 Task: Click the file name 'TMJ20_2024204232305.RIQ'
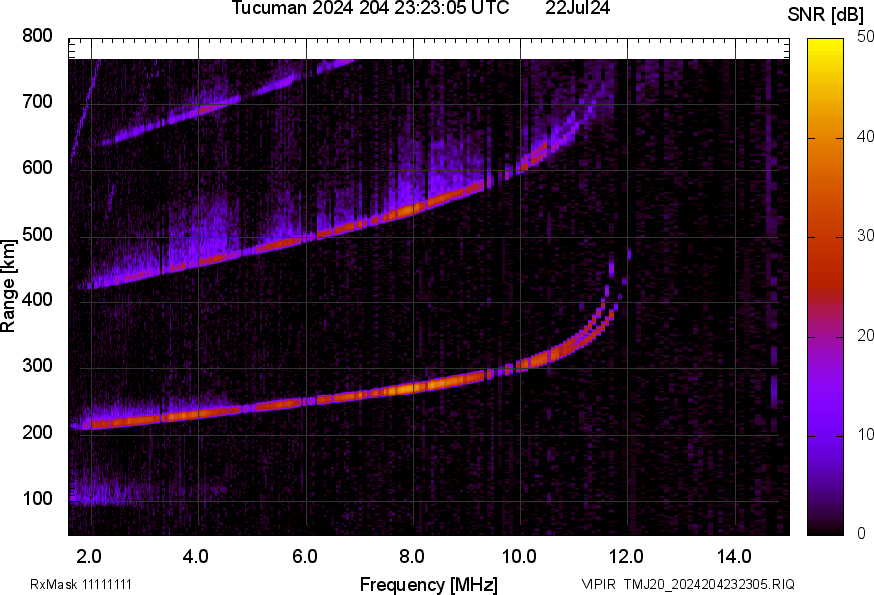(709, 584)
